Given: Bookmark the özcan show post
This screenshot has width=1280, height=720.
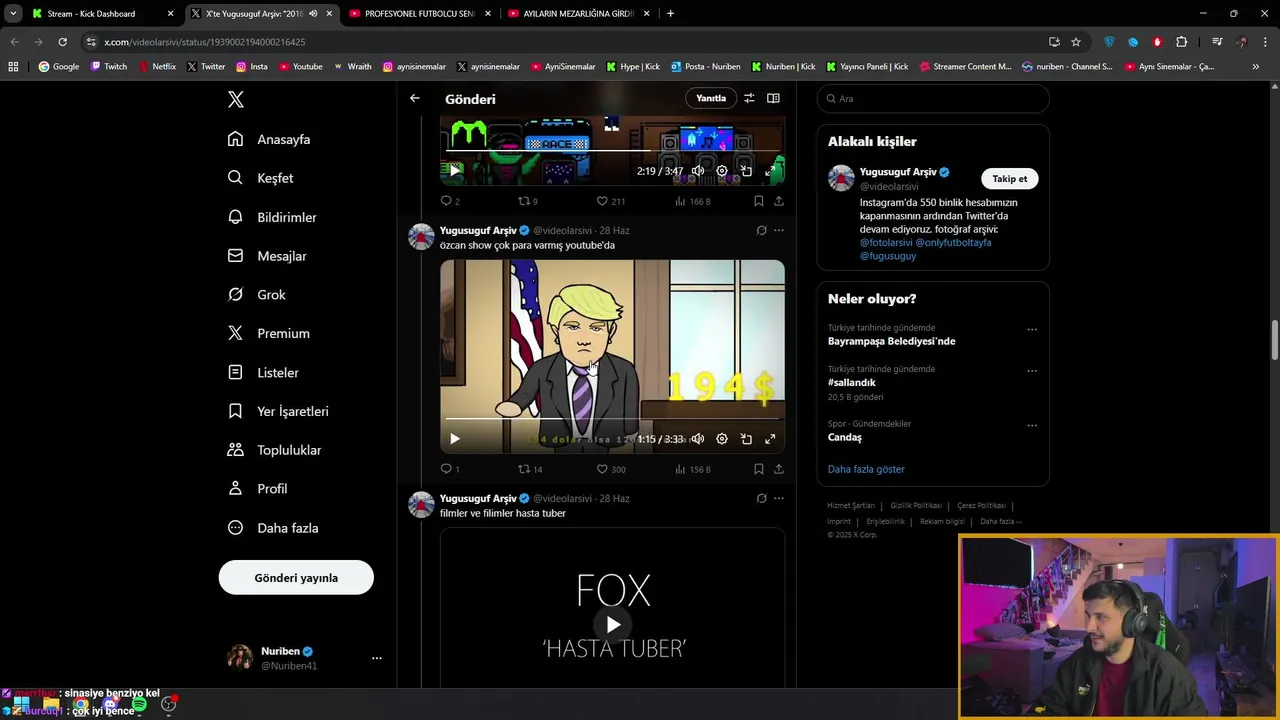Looking at the screenshot, I should tap(759, 469).
